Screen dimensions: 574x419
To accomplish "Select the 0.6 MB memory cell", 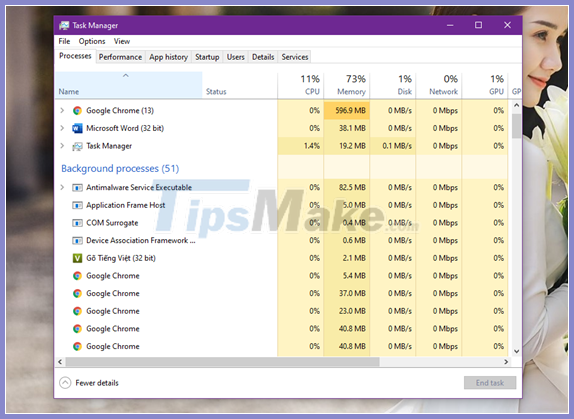I will [347, 240].
